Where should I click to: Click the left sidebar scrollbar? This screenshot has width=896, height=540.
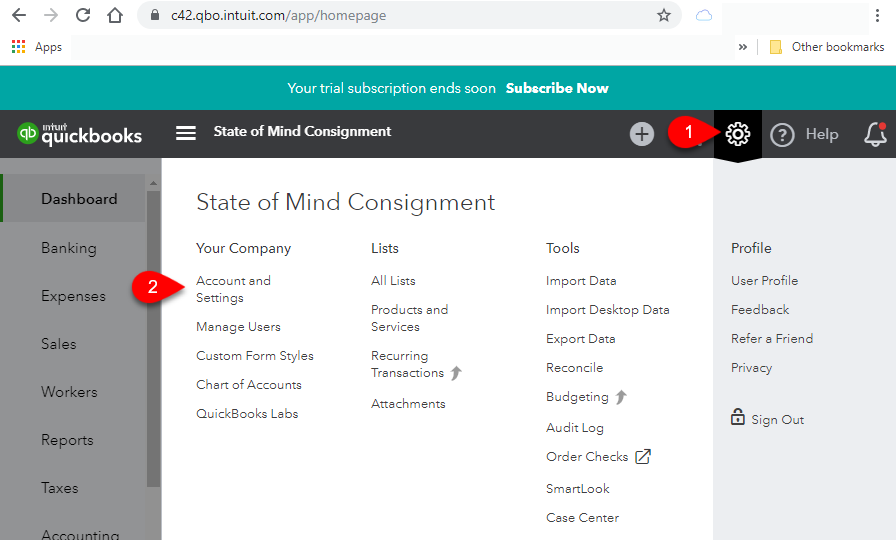[x=153, y=337]
